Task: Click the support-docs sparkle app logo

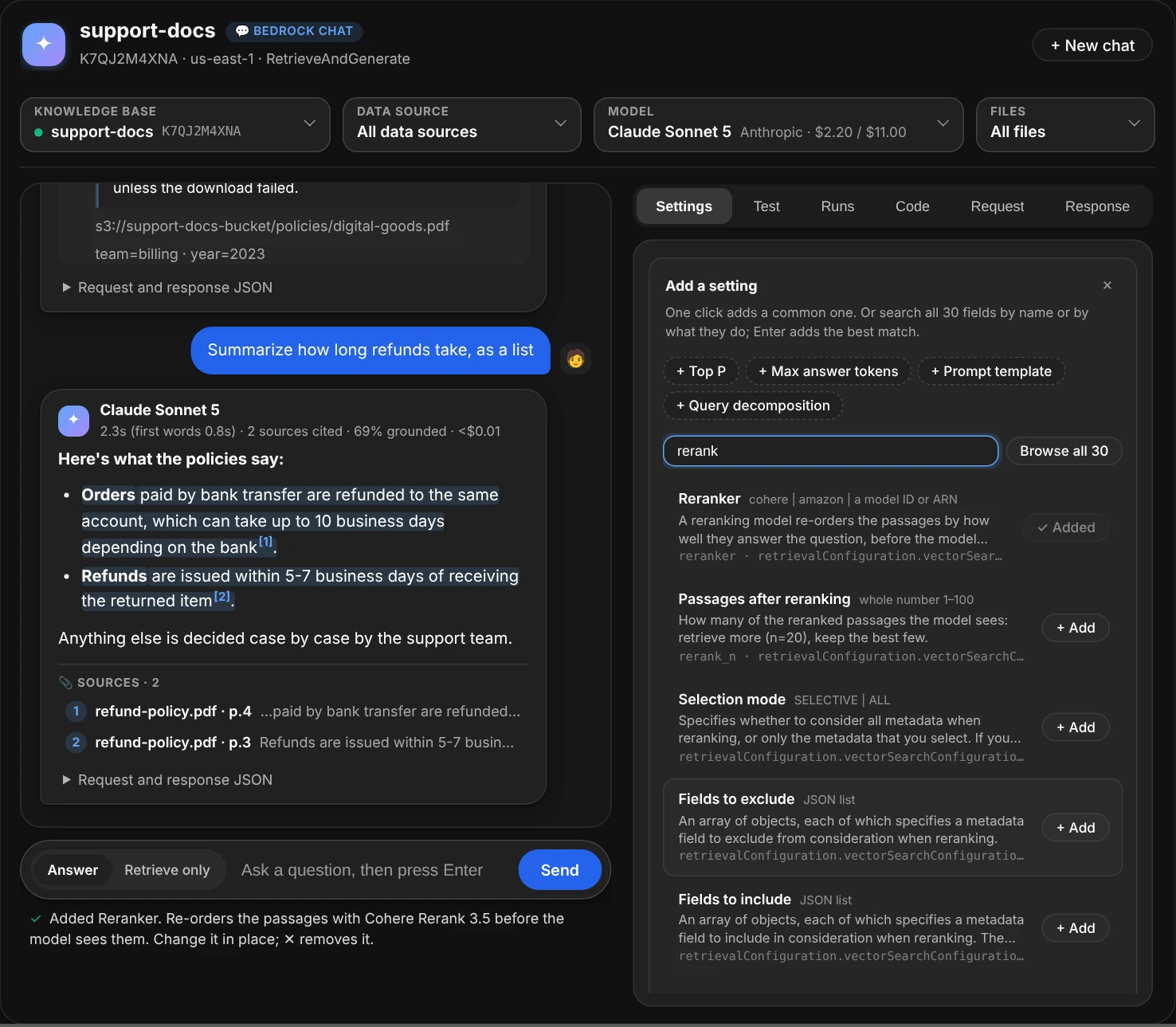Action: pos(44,44)
